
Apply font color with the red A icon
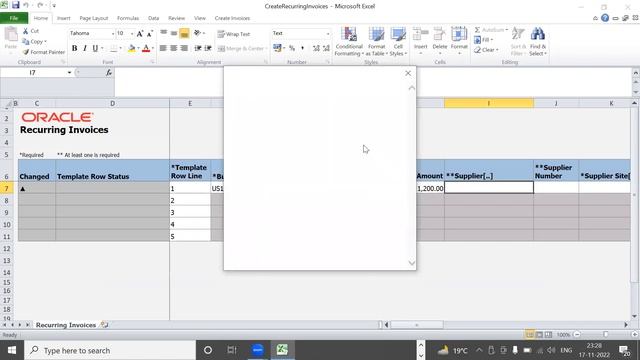tap(146, 49)
